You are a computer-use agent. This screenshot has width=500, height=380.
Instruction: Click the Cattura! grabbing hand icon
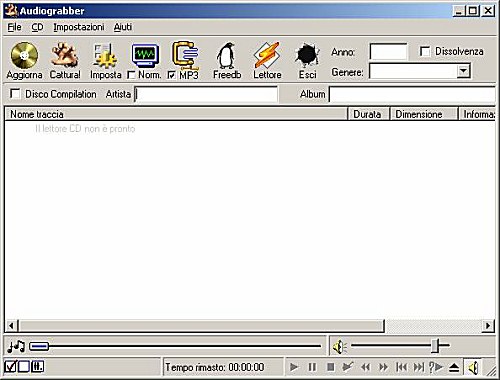[65, 55]
